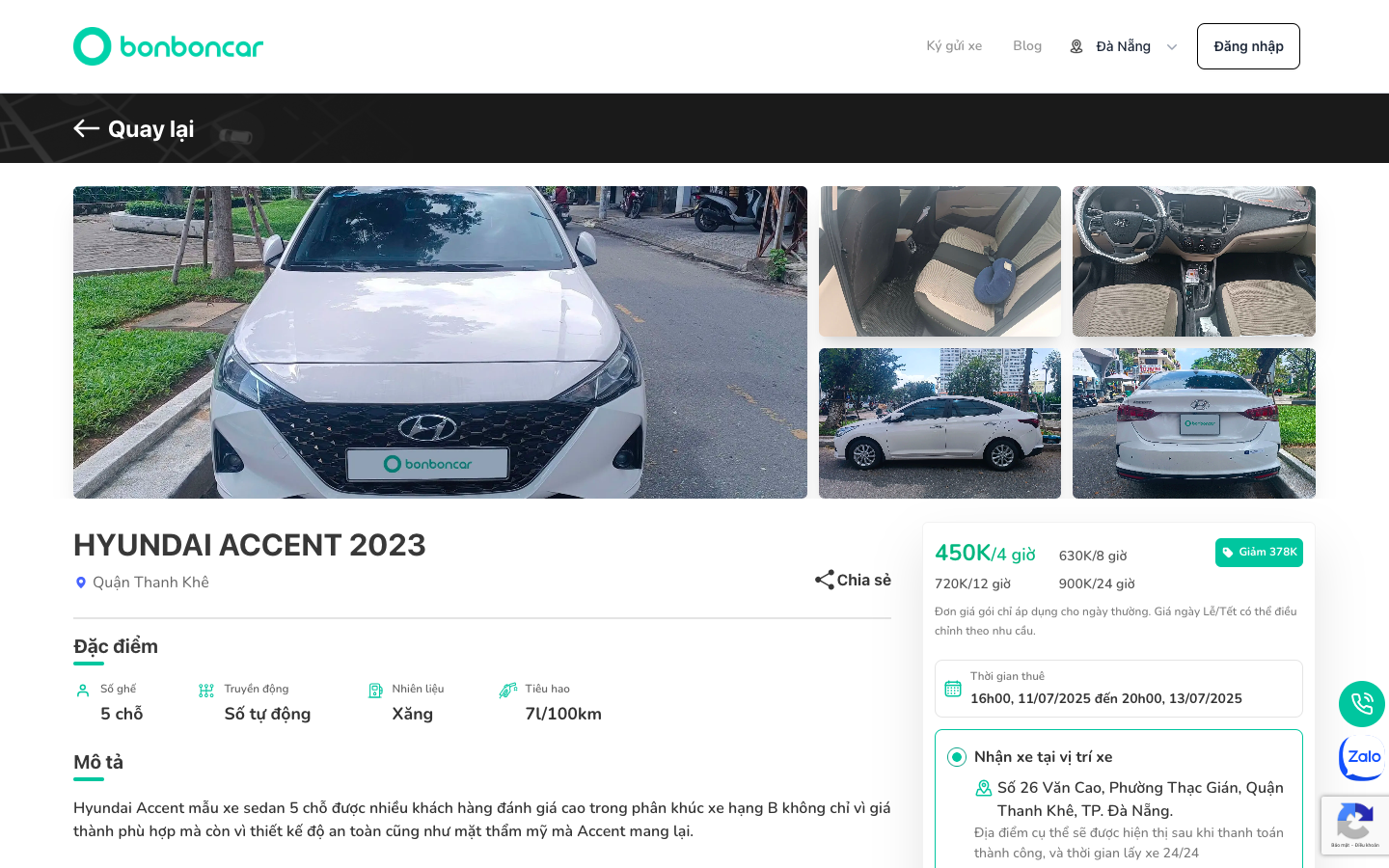The height and width of the screenshot is (868, 1389).
Task: Click the seat count person icon
Action: point(83,691)
